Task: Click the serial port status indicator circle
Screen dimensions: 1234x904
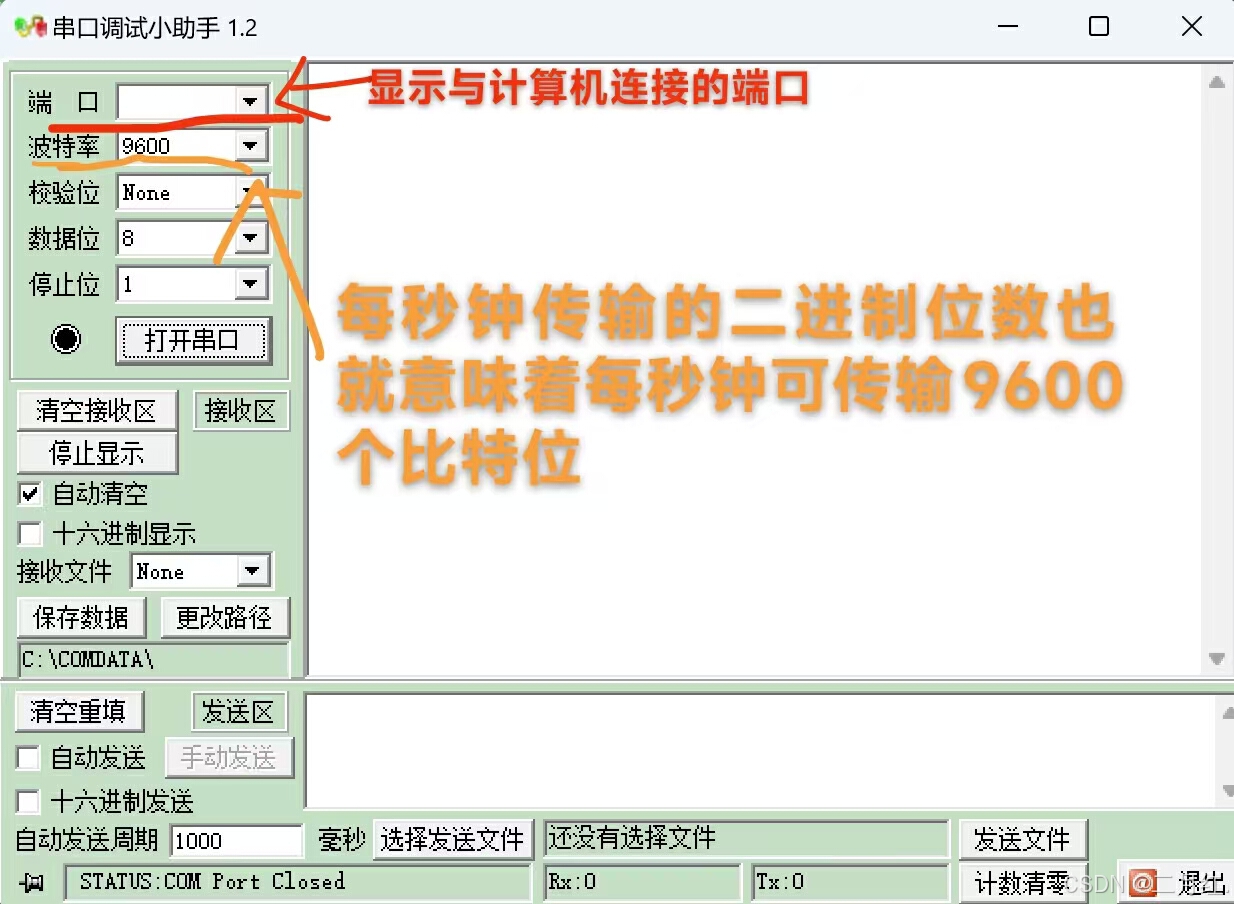Action: pos(65,339)
